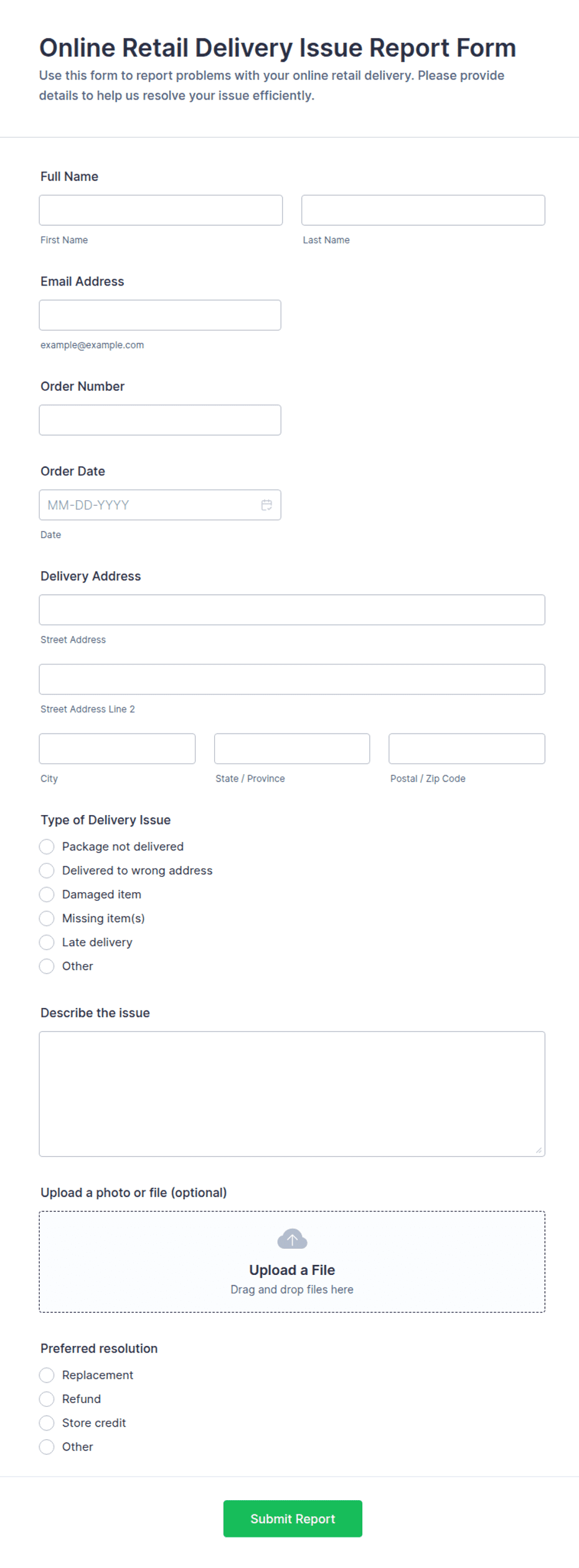The image size is (579, 1568).
Task: Click the Order Number input
Action: point(160,420)
